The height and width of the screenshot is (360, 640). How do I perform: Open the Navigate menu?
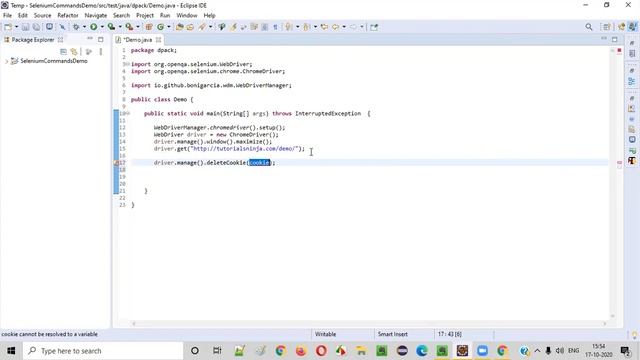pyautogui.click(x=96, y=15)
